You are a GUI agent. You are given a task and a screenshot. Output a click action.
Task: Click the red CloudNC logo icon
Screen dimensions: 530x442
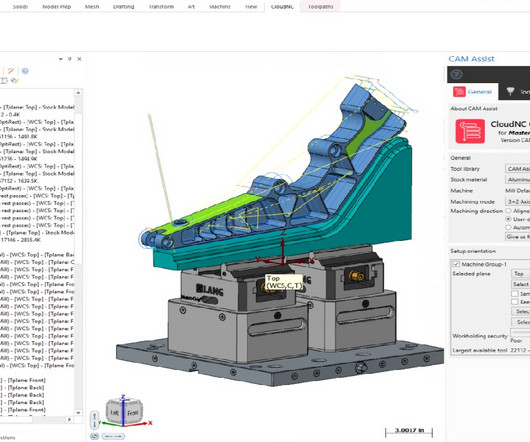coord(470,131)
